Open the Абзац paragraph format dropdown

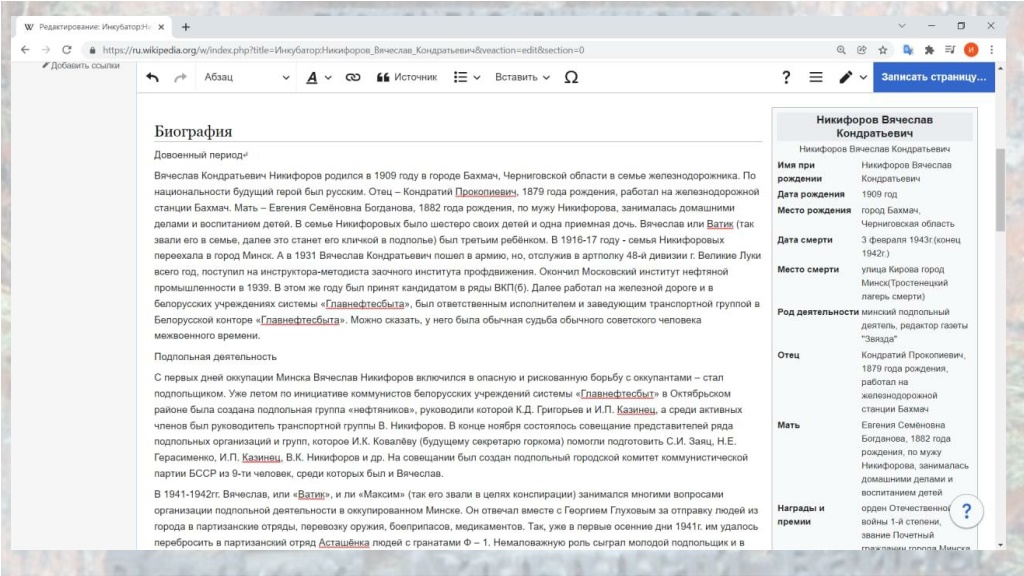tap(247, 77)
